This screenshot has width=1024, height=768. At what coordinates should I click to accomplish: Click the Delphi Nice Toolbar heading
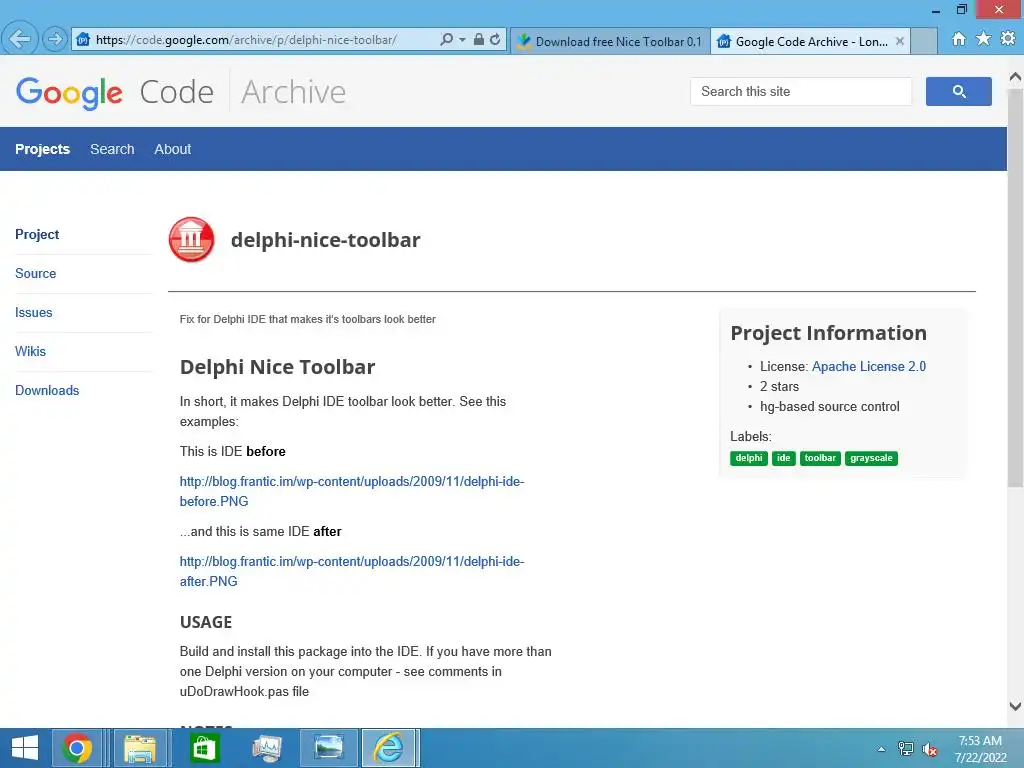(278, 367)
